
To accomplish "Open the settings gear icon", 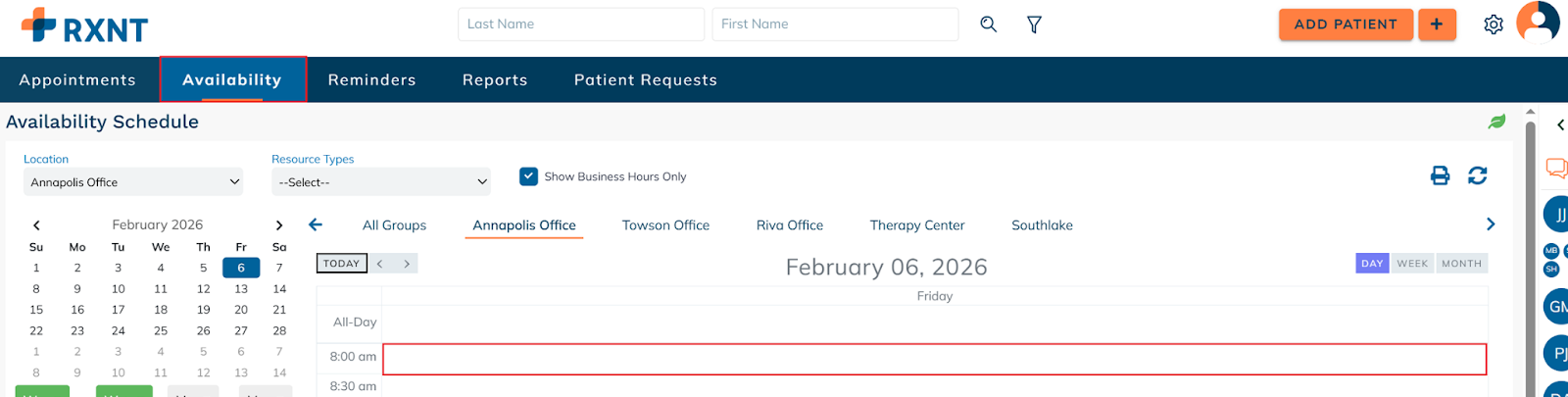I will (x=1493, y=25).
